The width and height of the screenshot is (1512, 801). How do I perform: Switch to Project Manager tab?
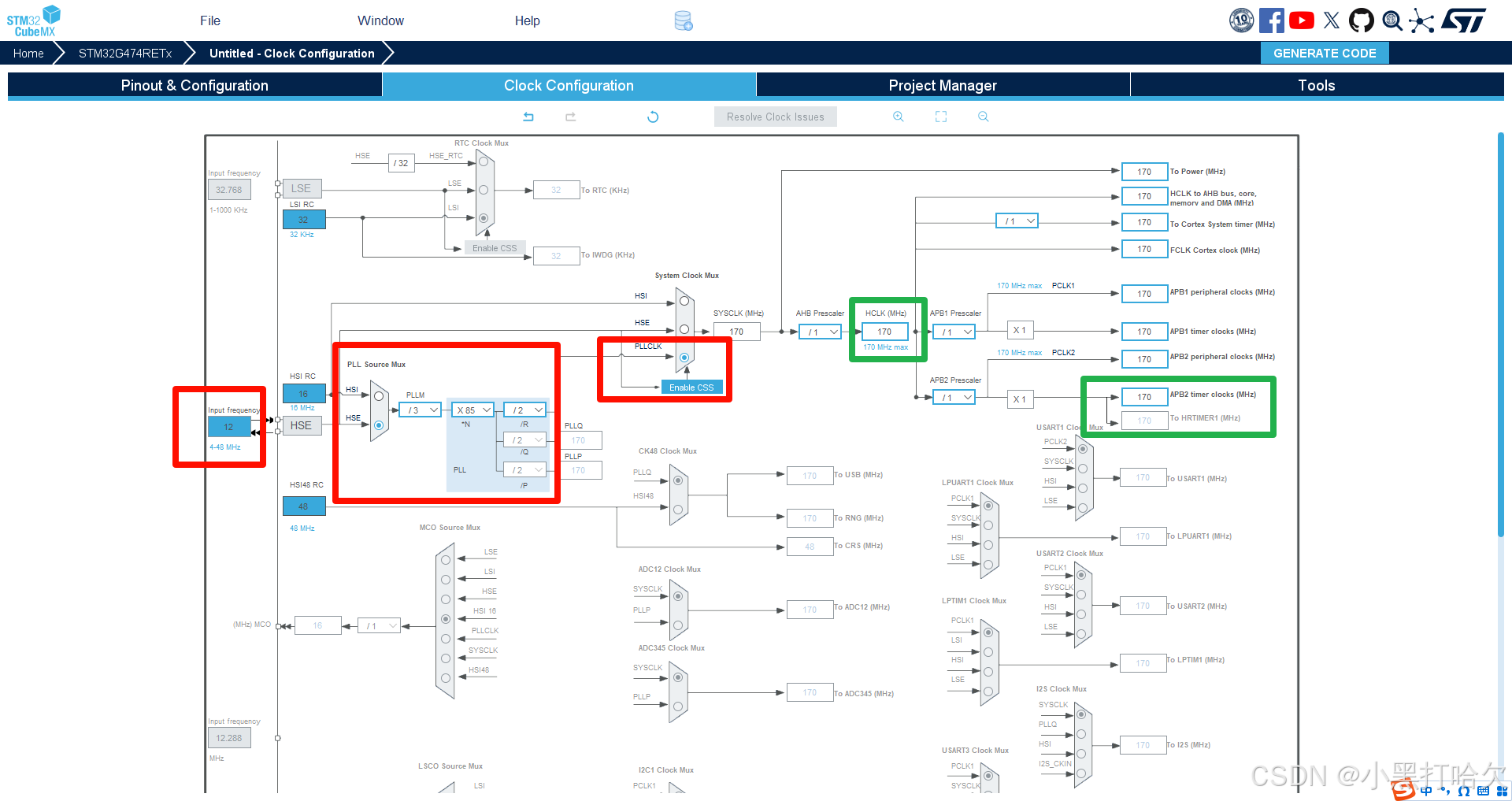pyautogui.click(x=943, y=85)
